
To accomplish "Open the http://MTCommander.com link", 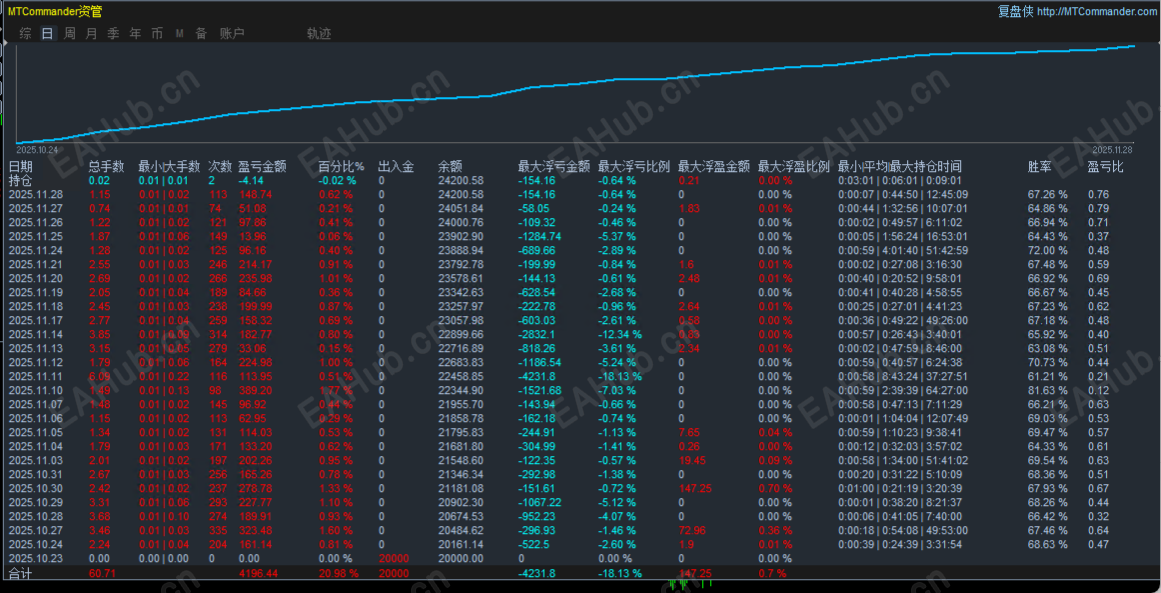I will [1096, 11].
